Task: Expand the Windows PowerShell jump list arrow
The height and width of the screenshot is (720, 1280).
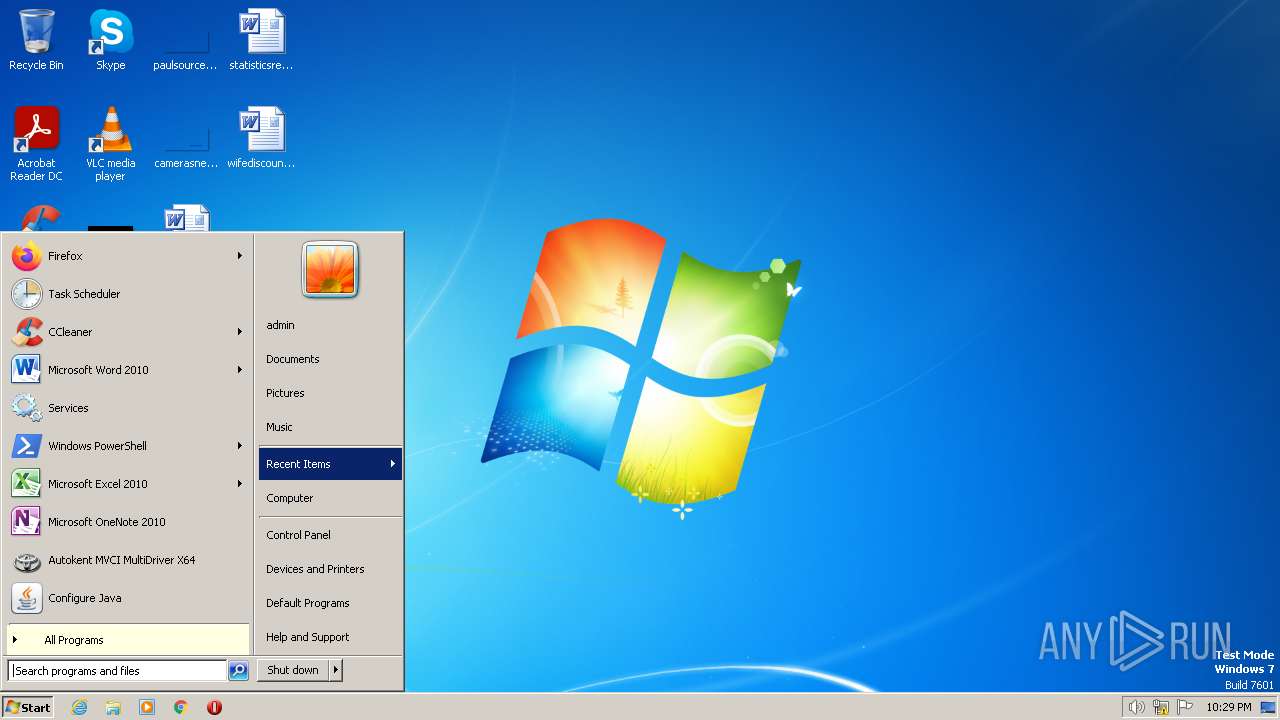Action: point(240,446)
